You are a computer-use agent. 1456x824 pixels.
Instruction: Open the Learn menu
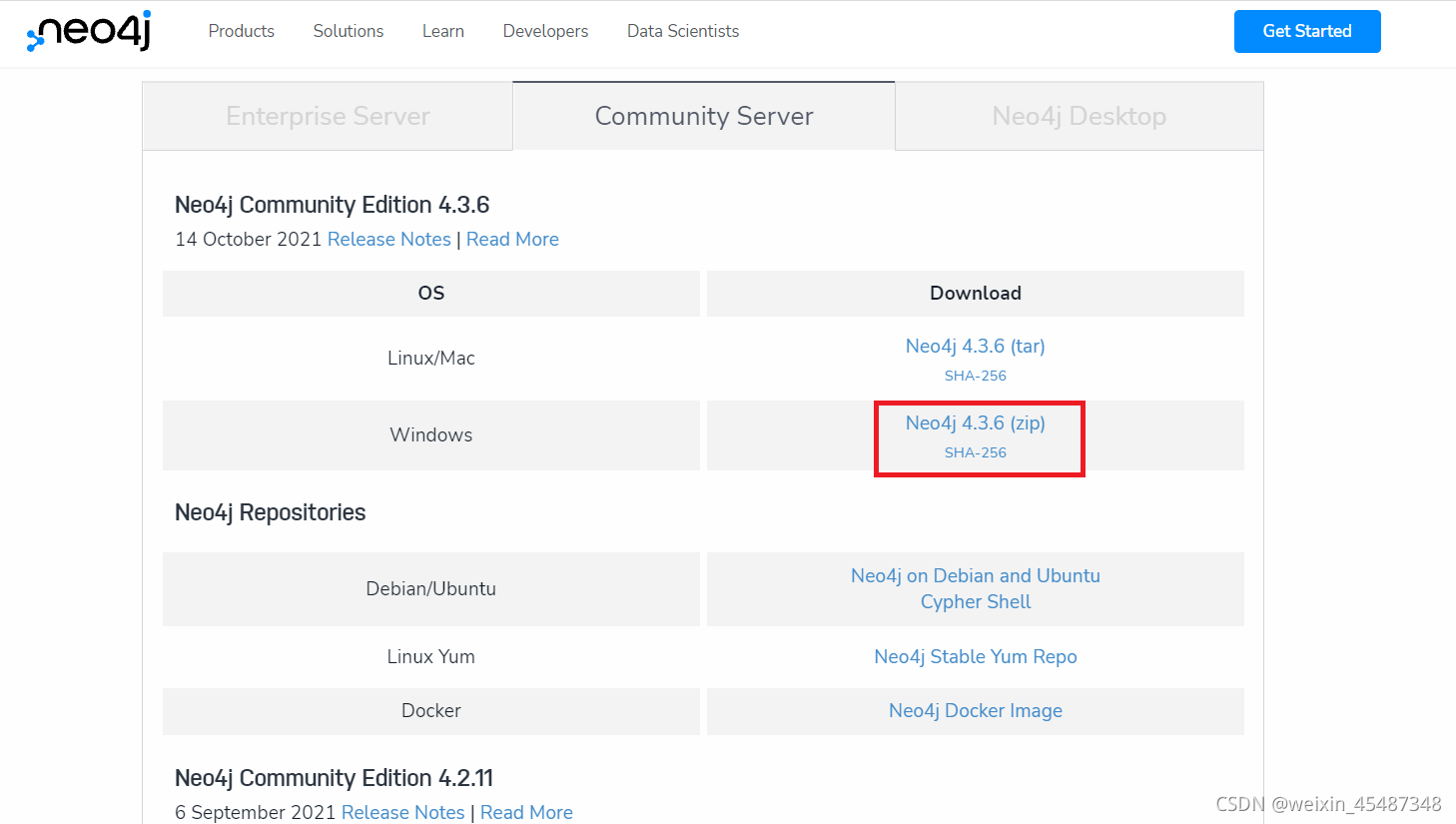click(443, 31)
